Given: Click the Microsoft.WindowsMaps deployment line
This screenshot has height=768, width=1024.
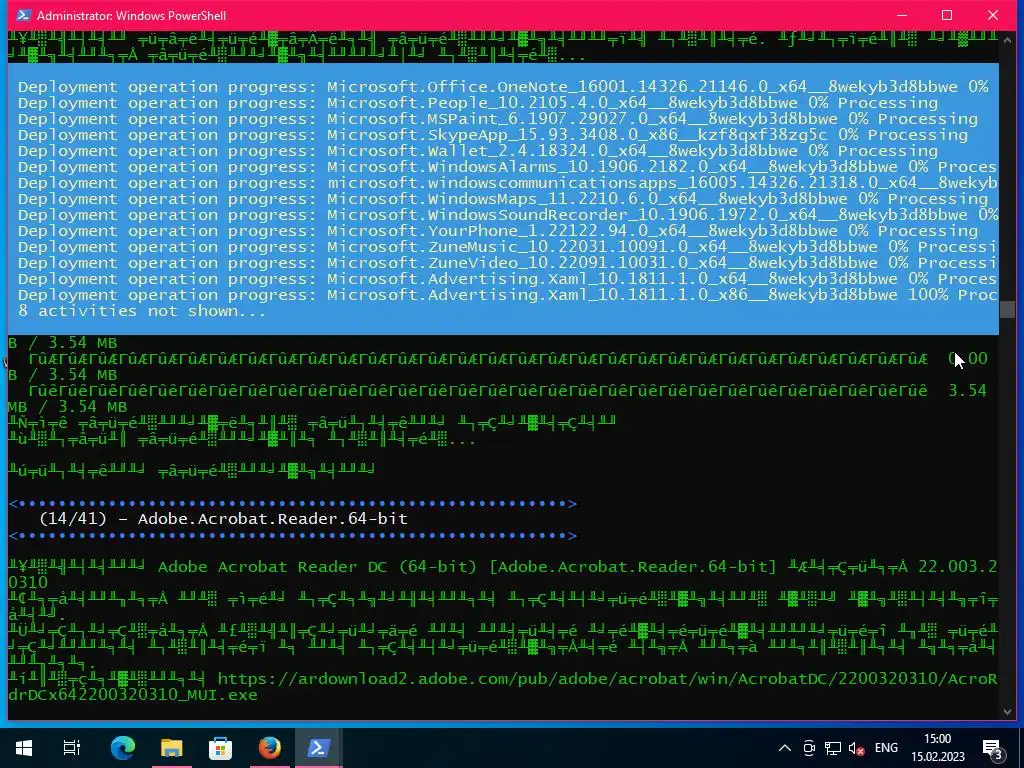Looking at the screenshot, I should tap(503, 199).
